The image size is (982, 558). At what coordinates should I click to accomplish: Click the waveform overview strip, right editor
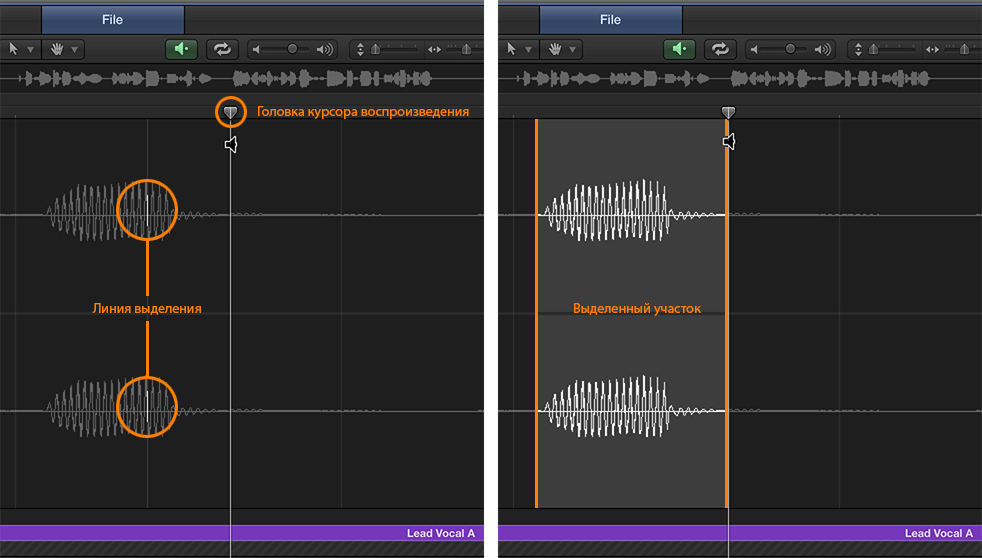[740, 78]
